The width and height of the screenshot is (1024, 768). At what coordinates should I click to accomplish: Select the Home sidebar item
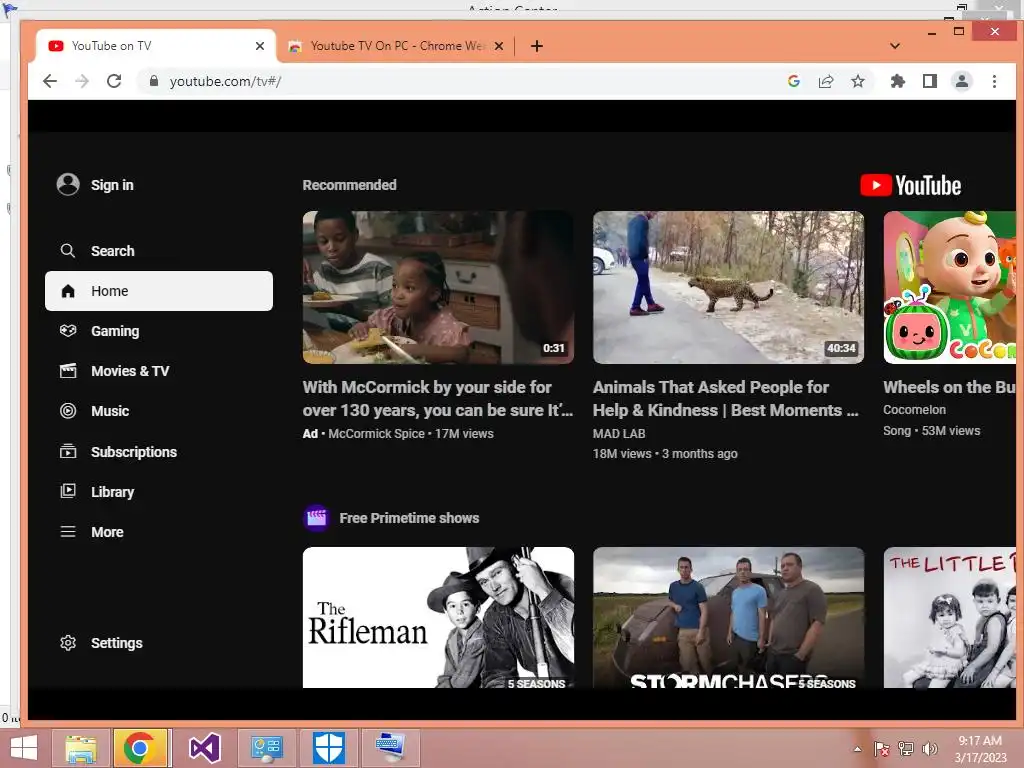[159, 291]
